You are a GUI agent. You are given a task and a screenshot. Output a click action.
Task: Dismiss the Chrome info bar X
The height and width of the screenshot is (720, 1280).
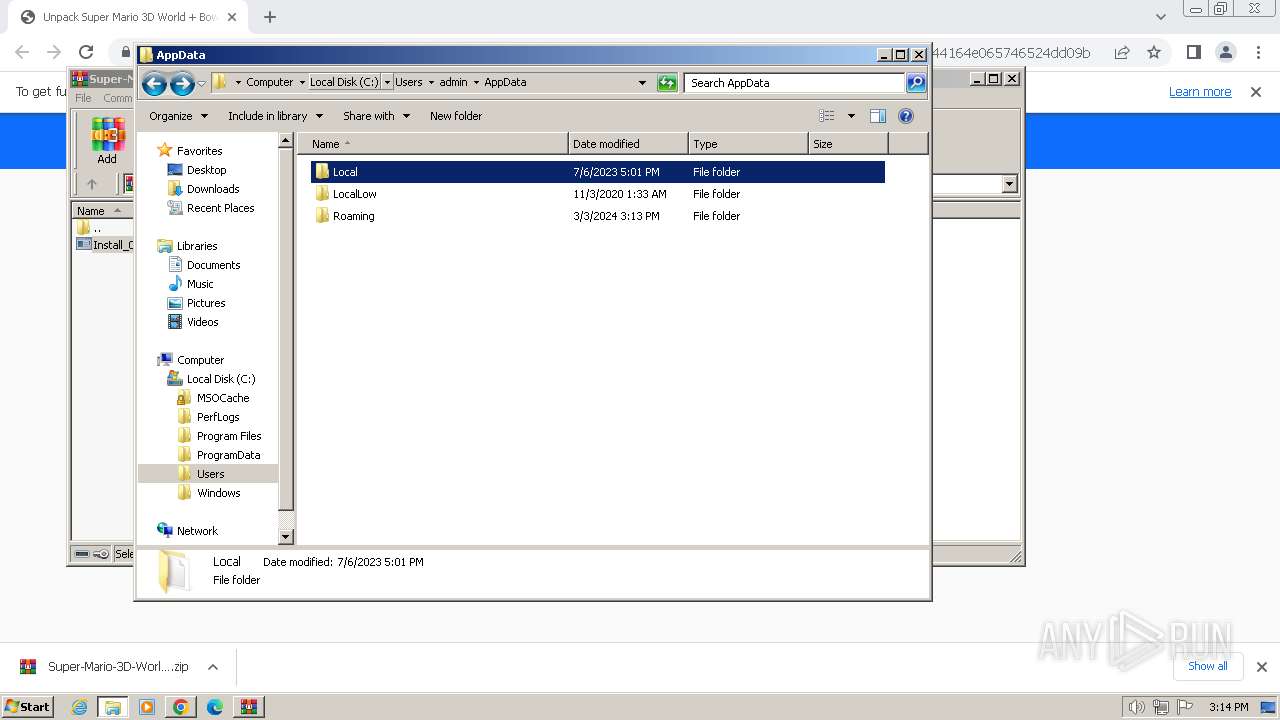tap(1256, 92)
